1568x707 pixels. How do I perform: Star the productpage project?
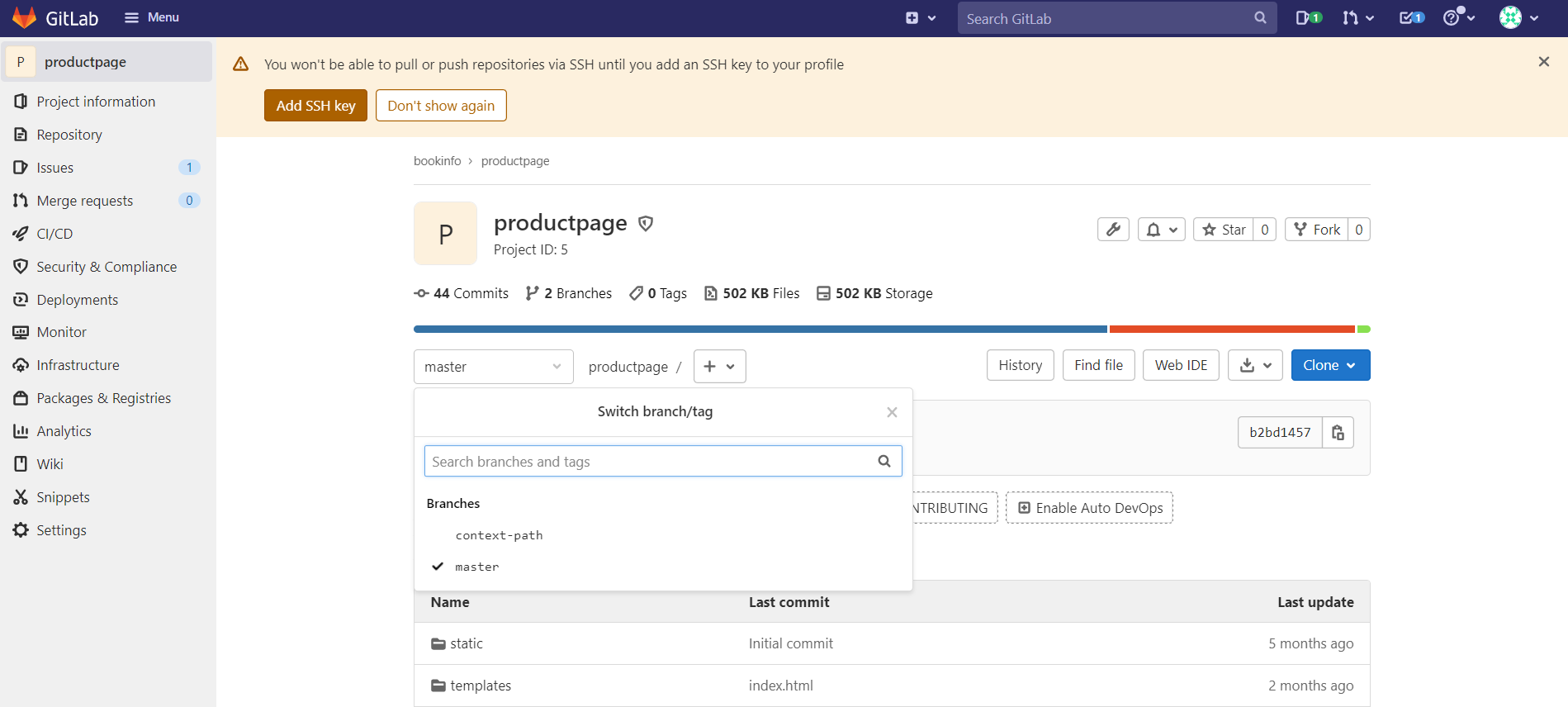pos(1224,230)
